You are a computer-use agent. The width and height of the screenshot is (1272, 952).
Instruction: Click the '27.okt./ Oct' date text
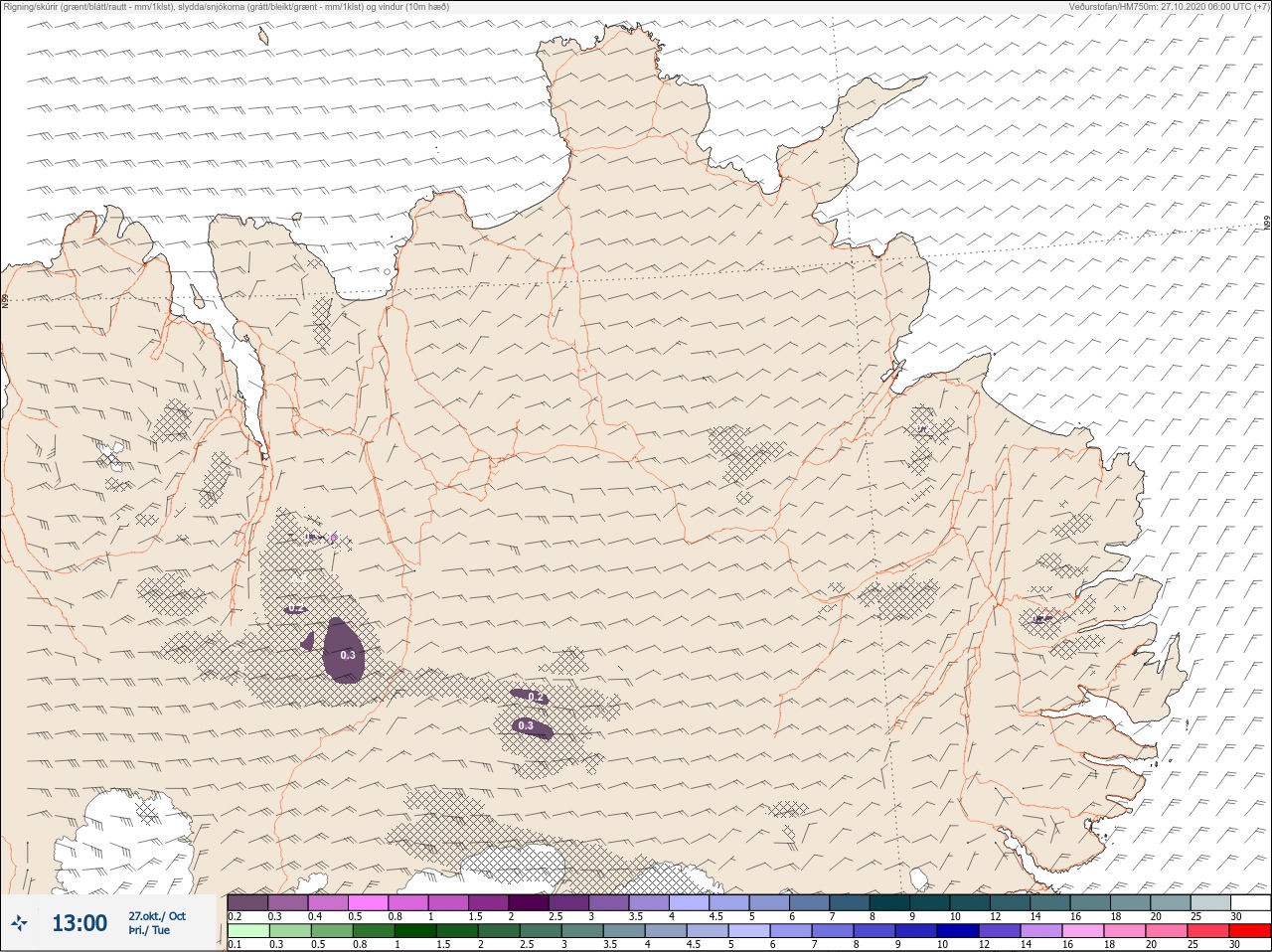tap(157, 916)
